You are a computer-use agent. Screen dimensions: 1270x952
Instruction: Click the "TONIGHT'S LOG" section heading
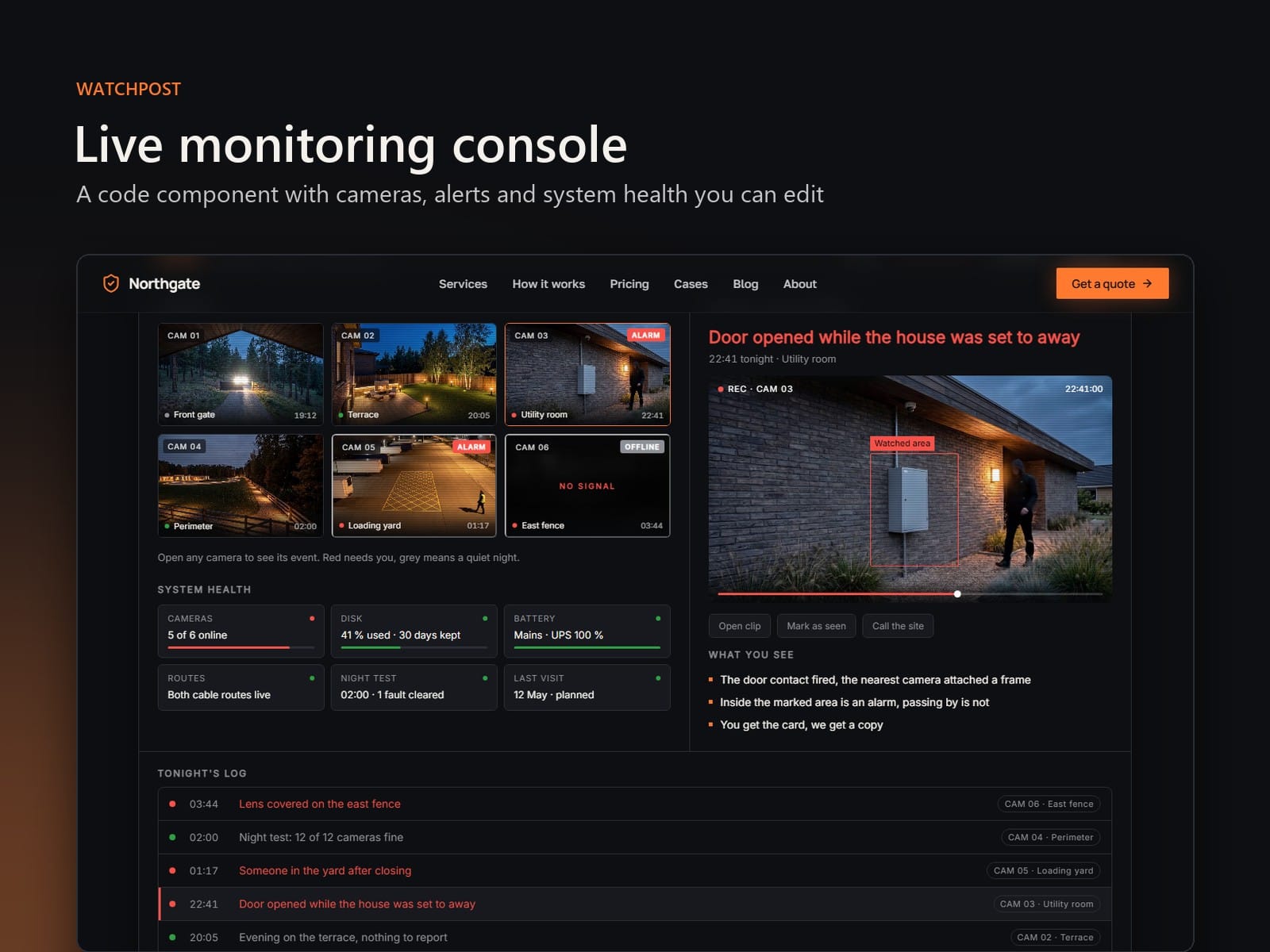(202, 773)
